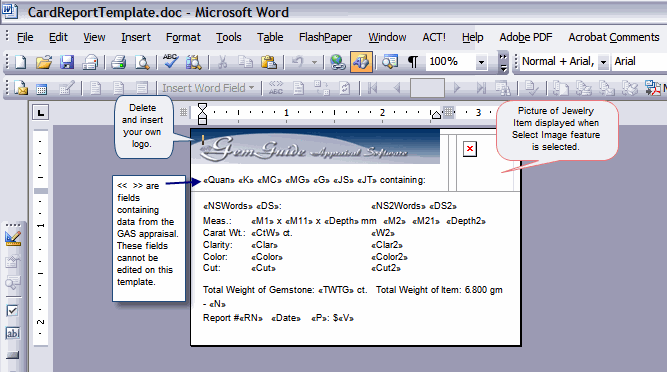Viewport: 667px width, 372px height.
Task: Click Merge to Printer icon
Action: [584, 88]
